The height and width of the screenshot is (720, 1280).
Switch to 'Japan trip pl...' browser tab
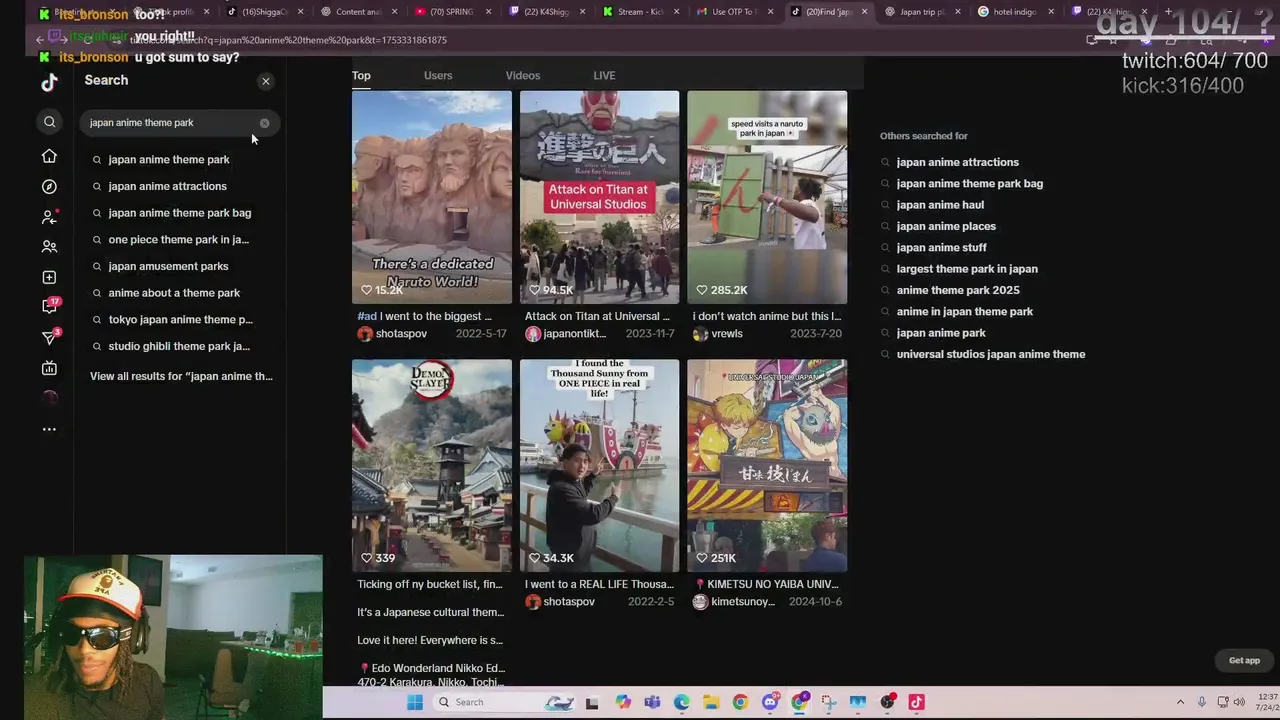point(921,12)
